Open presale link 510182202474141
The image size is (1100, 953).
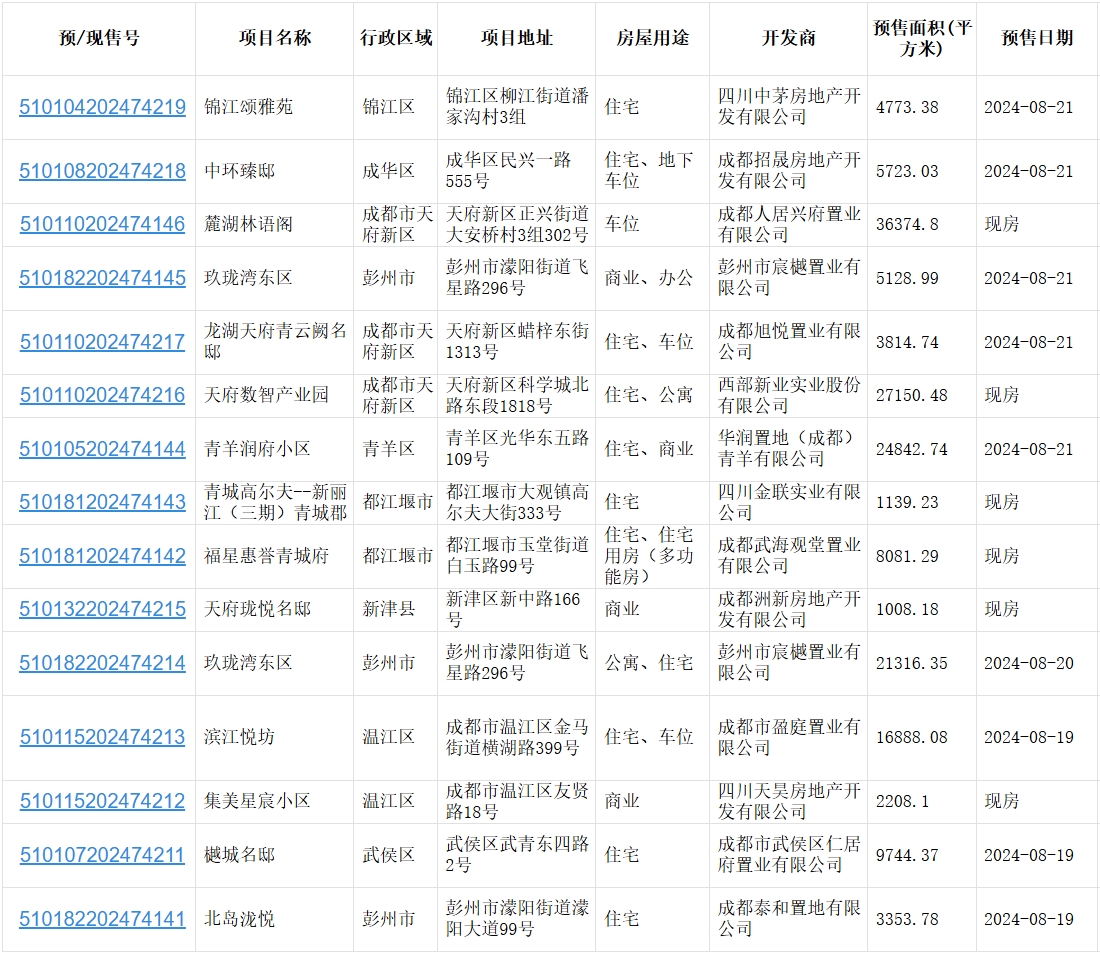point(102,919)
